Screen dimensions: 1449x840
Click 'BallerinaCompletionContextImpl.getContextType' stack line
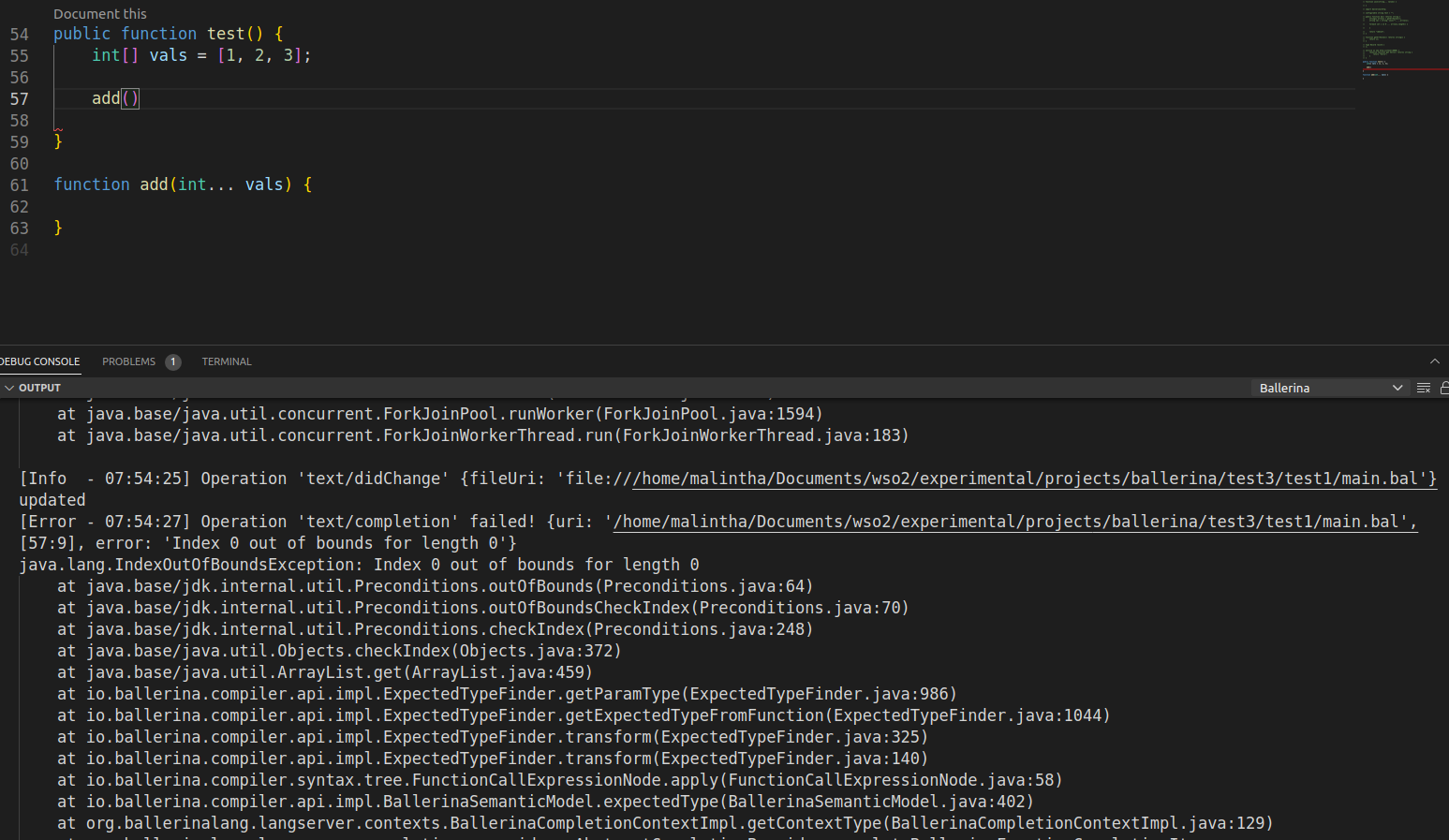pyautogui.click(x=665, y=823)
